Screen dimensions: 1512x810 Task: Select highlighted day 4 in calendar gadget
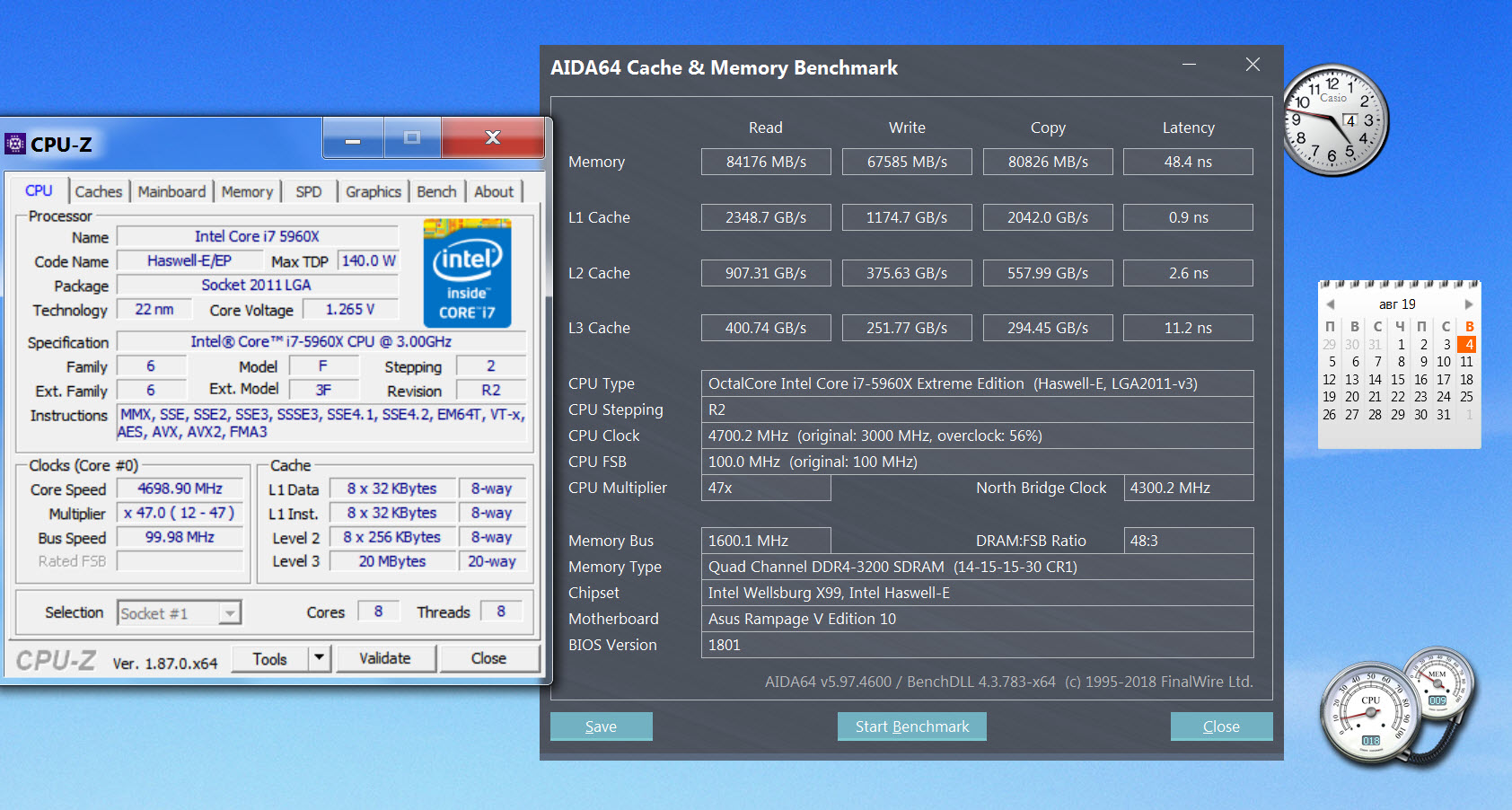[1467, 344]
